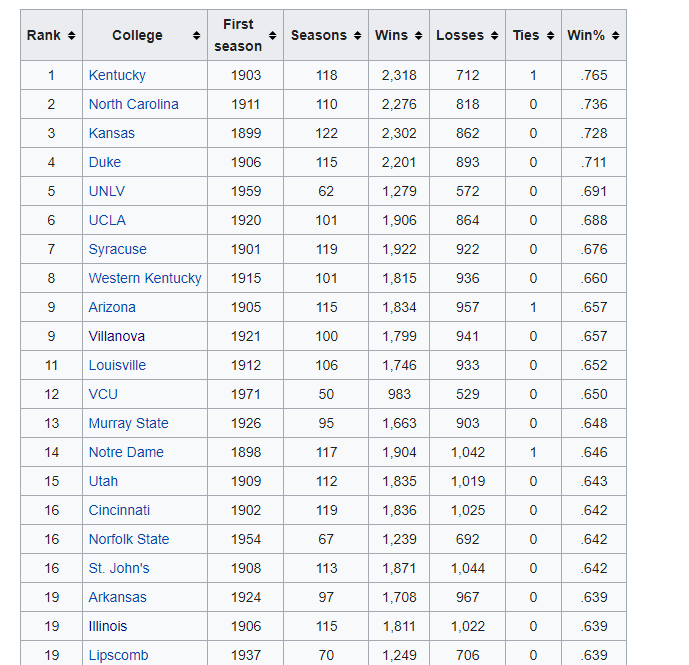
Task: Click the Seasons header label
Action: 319,36
